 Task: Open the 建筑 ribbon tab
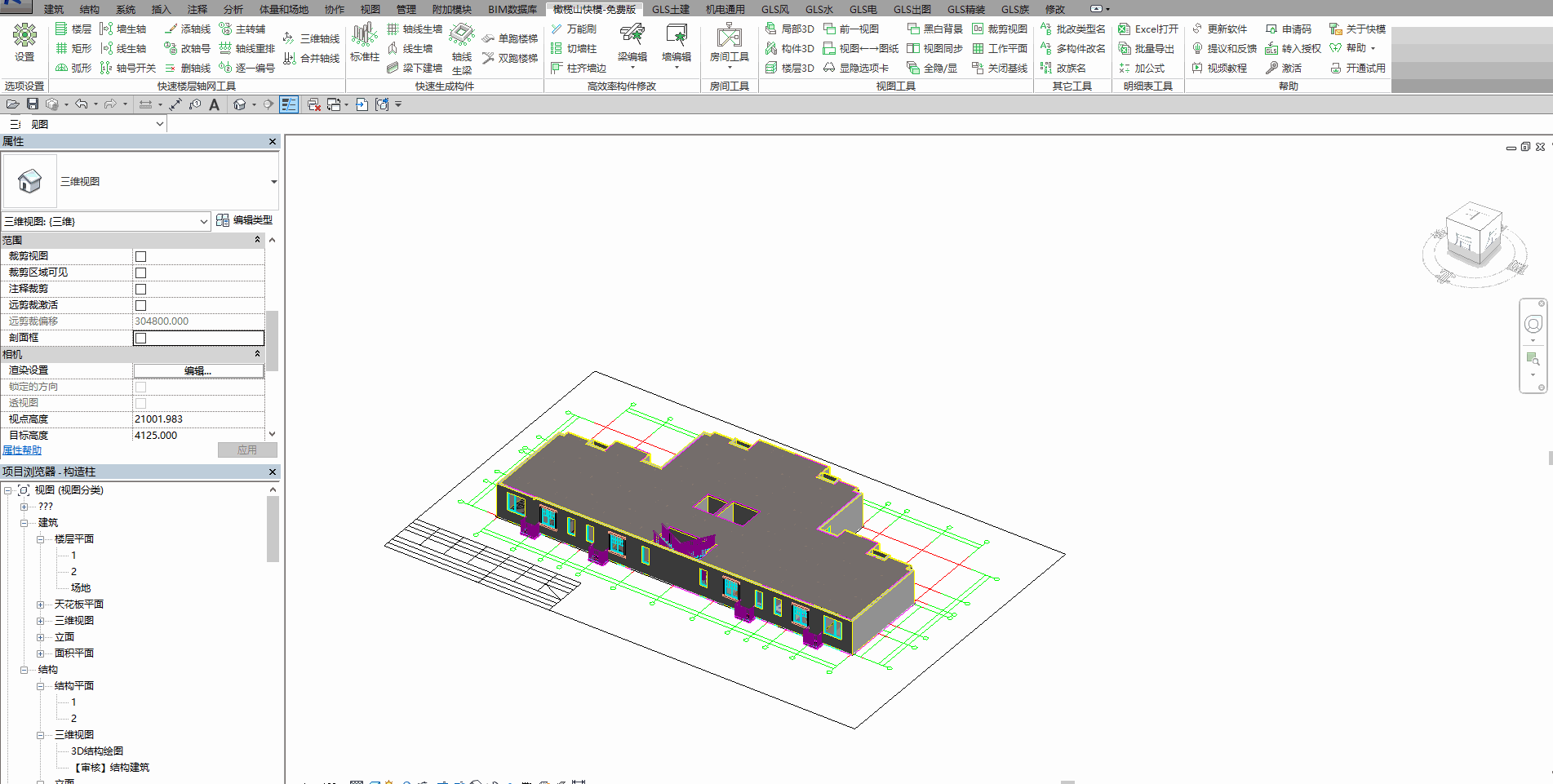click(x=54, y=9)
